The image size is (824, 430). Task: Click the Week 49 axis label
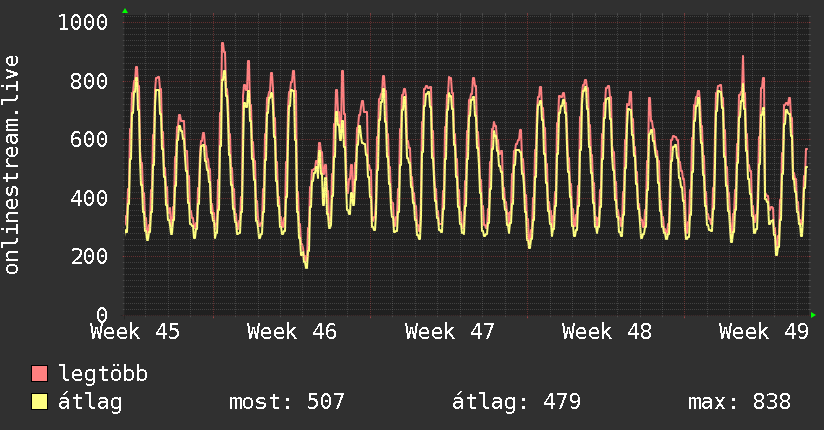pyautogui.click(x=764, y=332)
